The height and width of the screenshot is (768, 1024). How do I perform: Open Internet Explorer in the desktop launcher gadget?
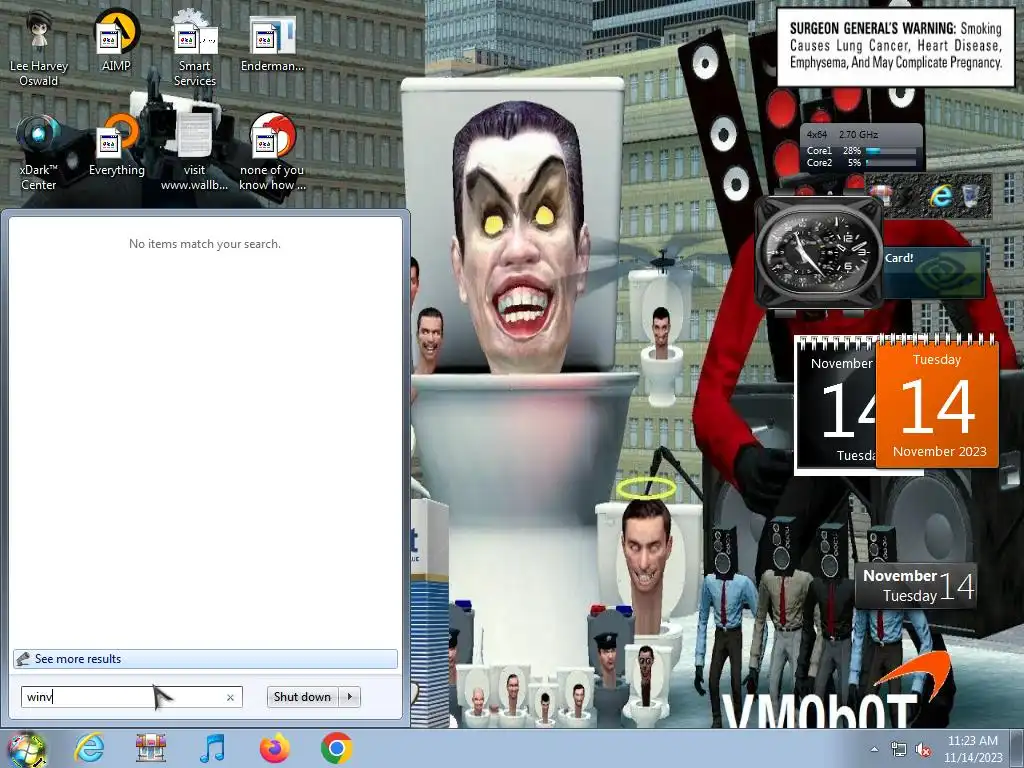point(940,196)
